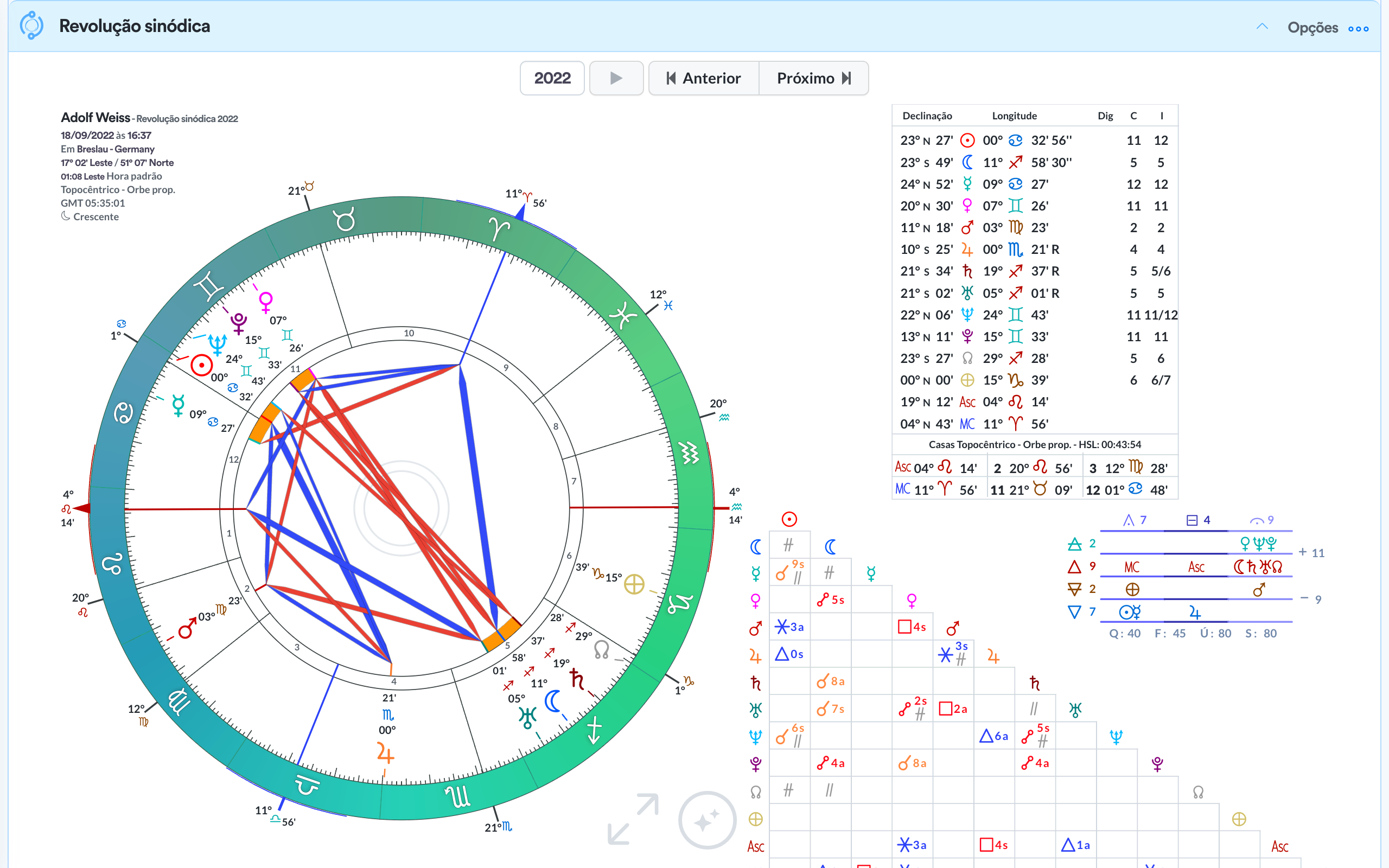The height and width of the screenshot is (868, 1389).
Task: Go to Anterior revolution
Action: click(x=704, y=78)
